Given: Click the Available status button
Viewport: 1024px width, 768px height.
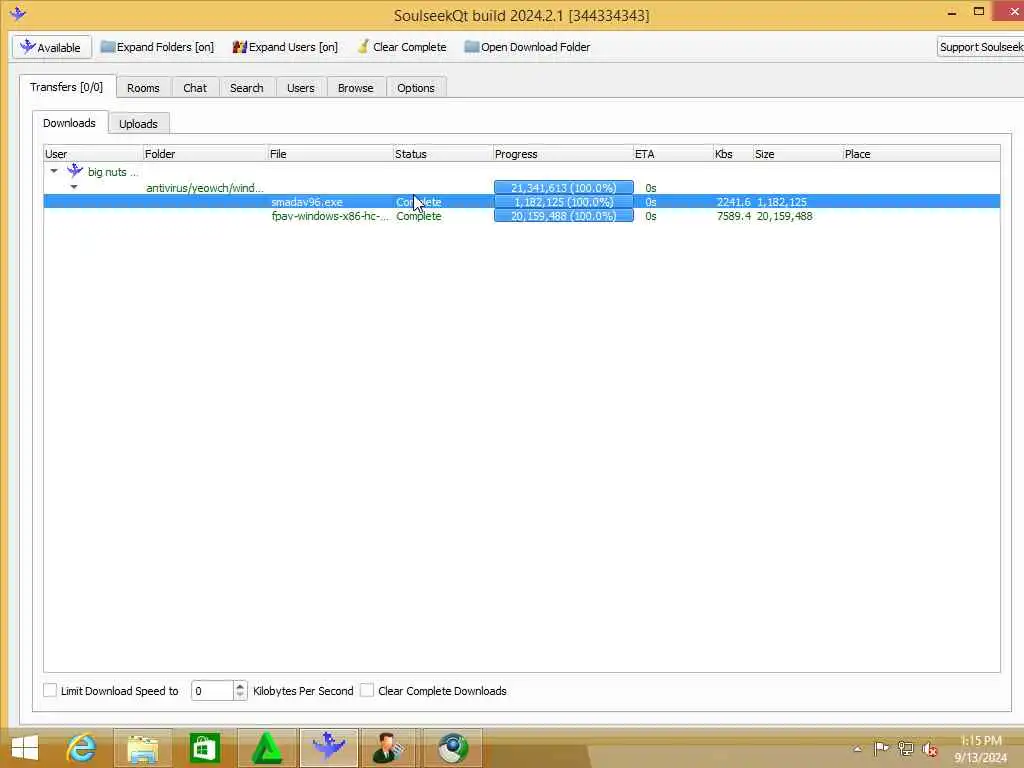Looking at the screenshot, I should [x=52, y=47].
